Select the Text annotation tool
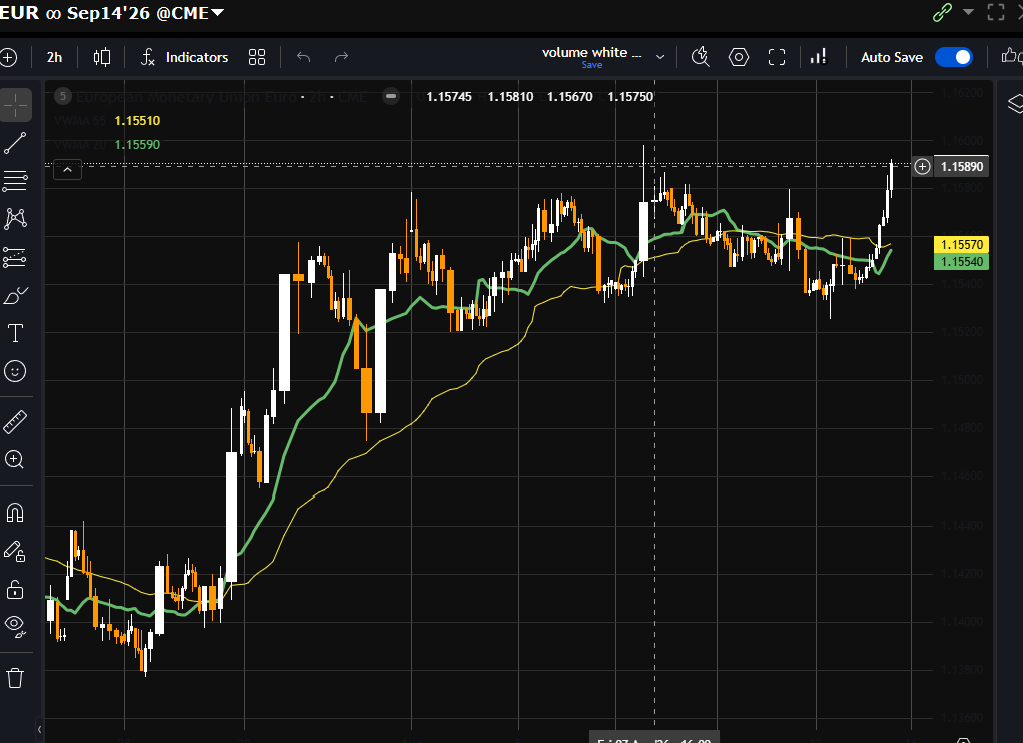This screenshot has width=1023, height=743. point(15,333)
